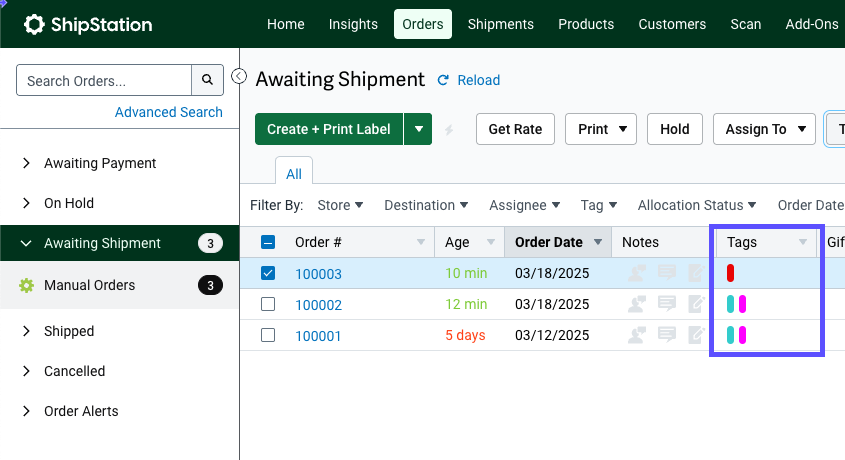
Task: Click the Reload icon beside Awaiting Shipment
Action: pos(444,80)
